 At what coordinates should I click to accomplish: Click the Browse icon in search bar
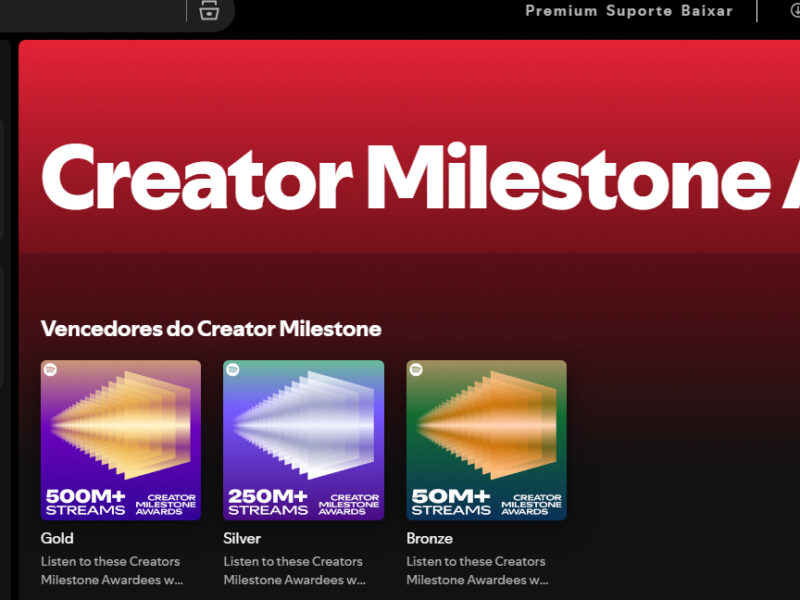point(209,10)
